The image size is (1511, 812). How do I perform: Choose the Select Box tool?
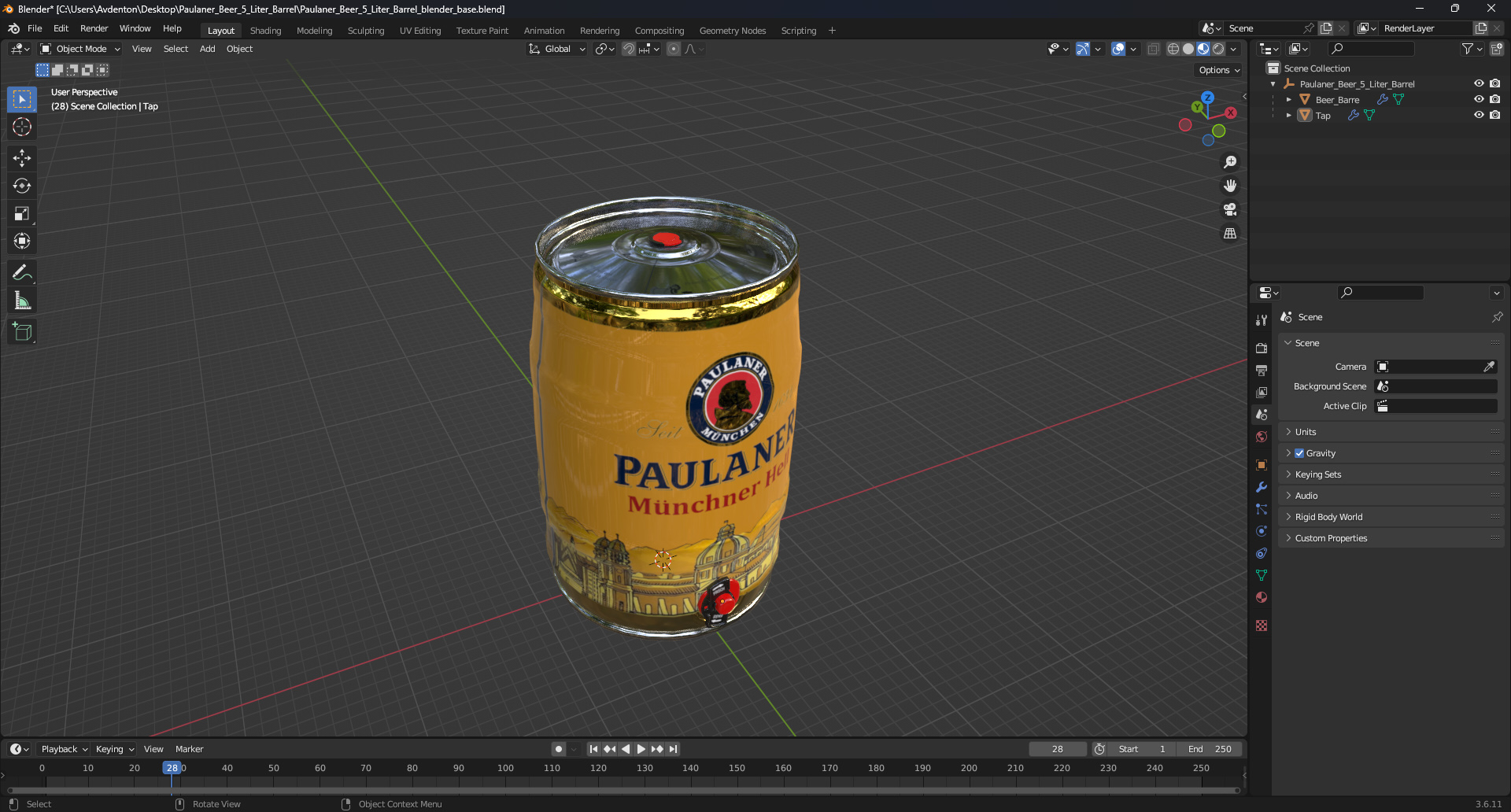tap(22, 99)
